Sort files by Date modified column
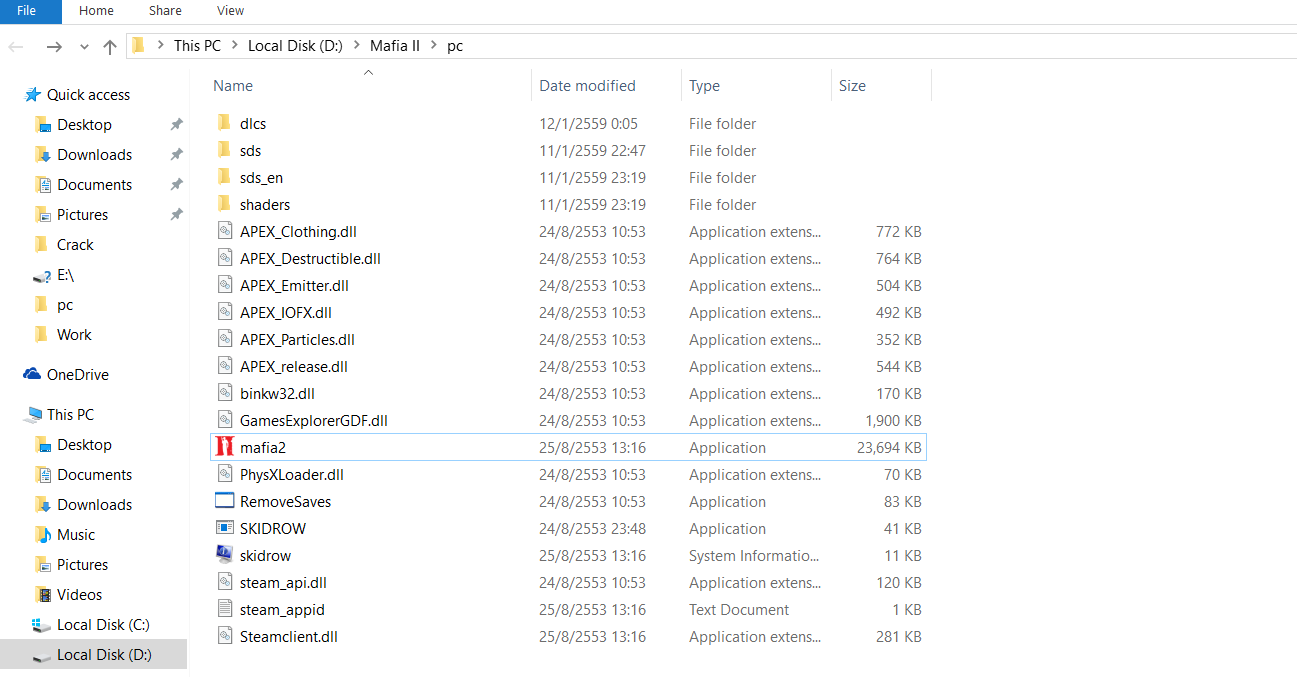 pos(587,86)
